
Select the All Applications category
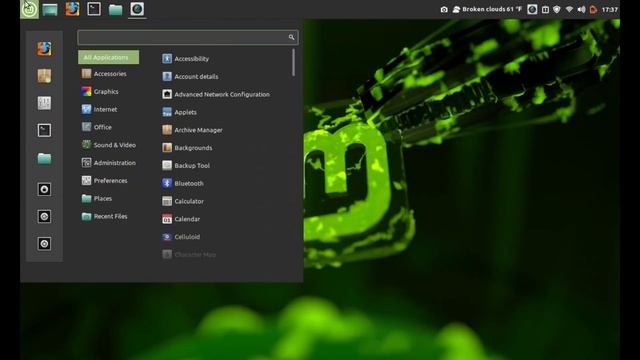(109, 57)
